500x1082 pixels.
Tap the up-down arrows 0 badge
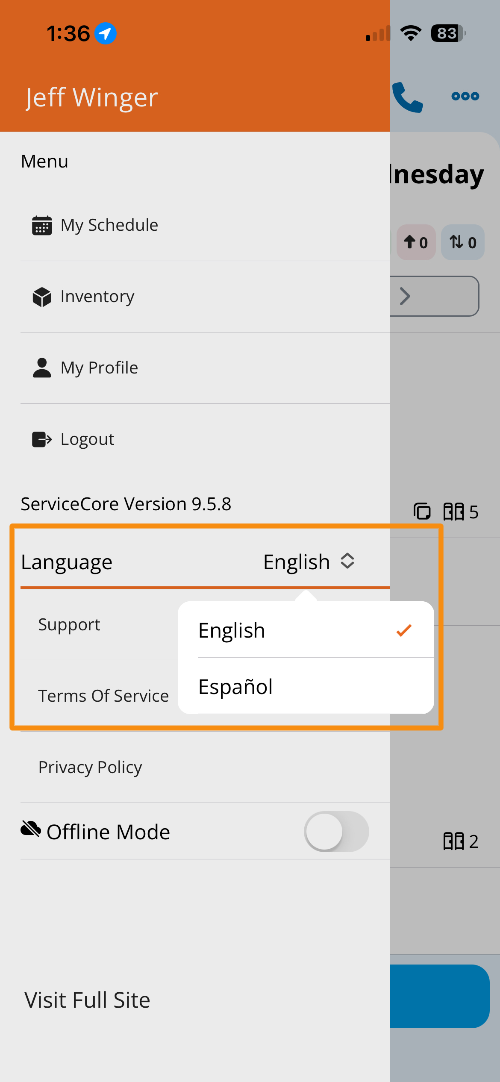point(463,242)
